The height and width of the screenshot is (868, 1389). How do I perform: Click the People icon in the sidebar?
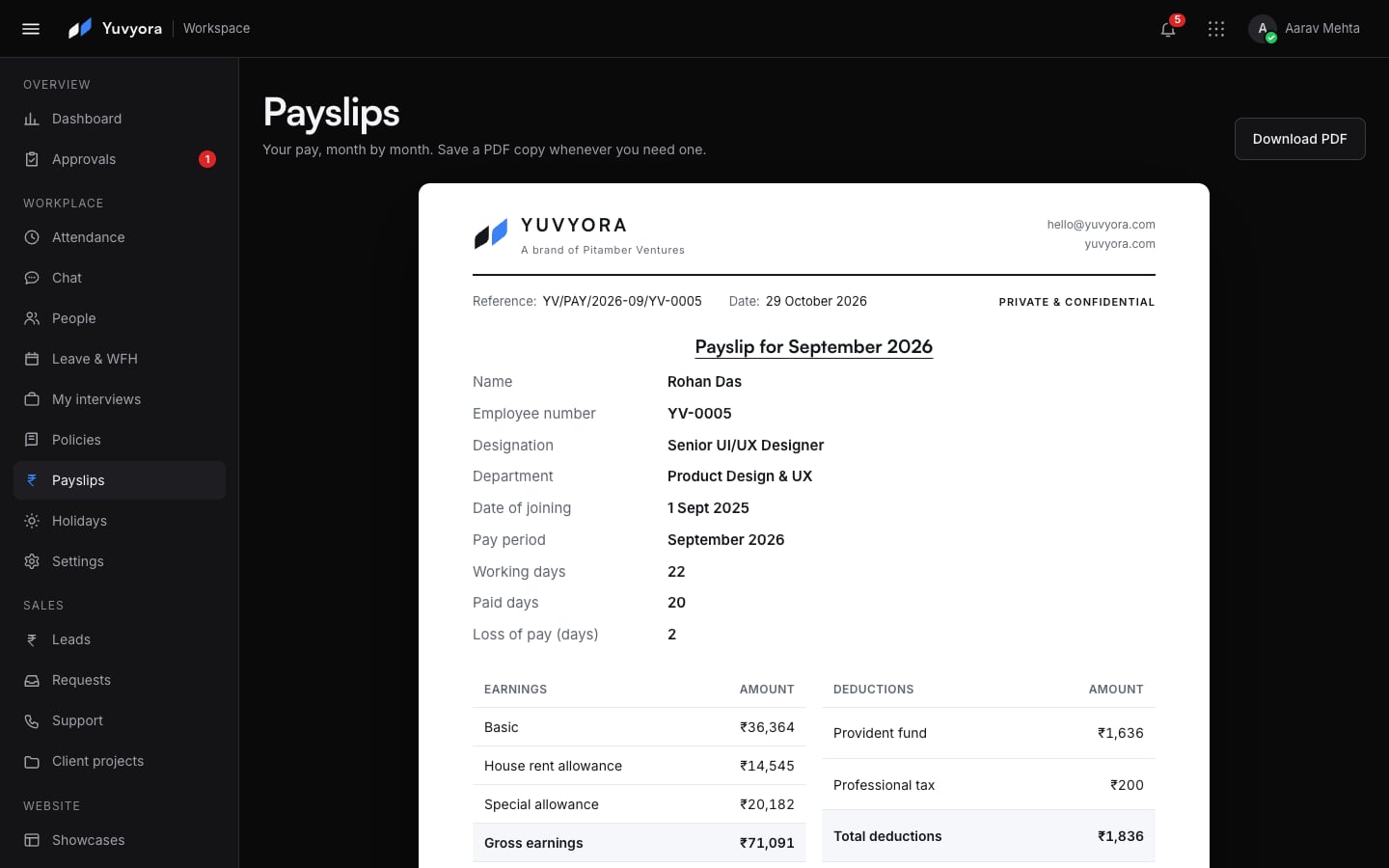tap(32, 318)
